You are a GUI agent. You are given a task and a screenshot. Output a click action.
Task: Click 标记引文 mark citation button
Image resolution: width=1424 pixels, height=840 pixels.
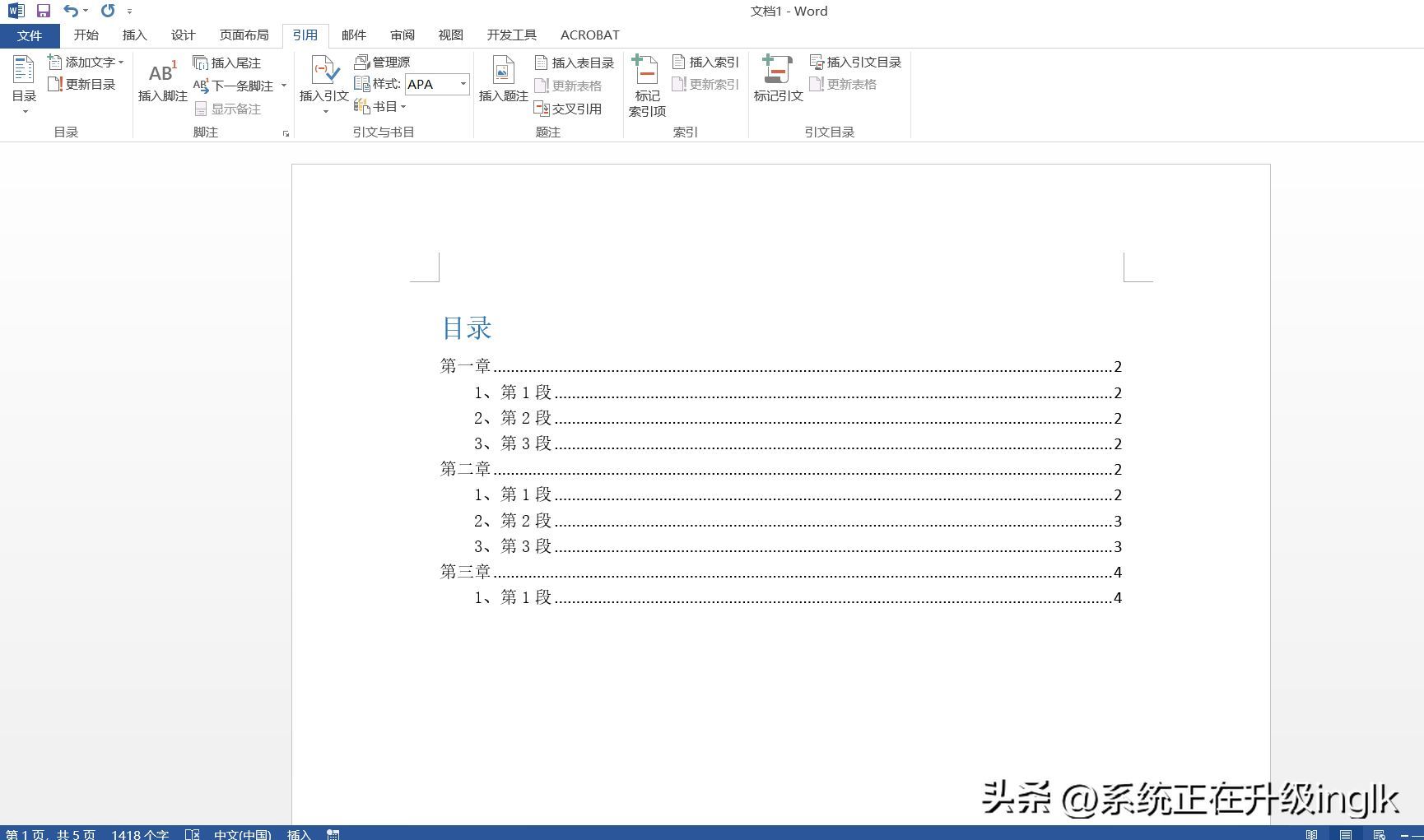point(778,80)
